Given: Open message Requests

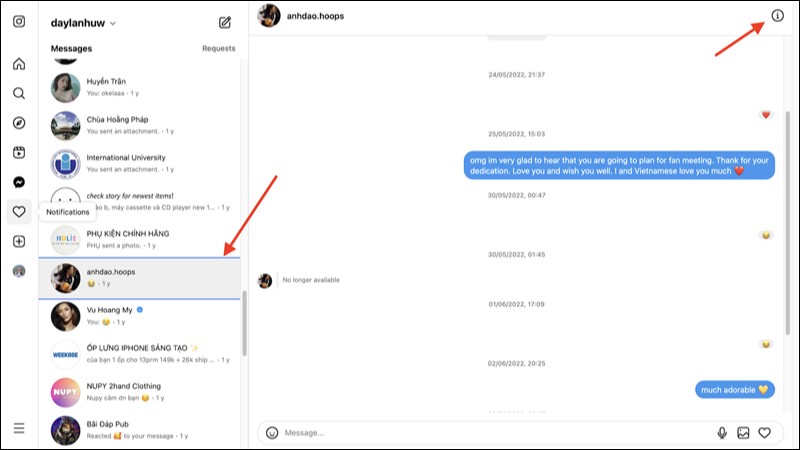Looking at the screenshot, I should click(218, 48).
